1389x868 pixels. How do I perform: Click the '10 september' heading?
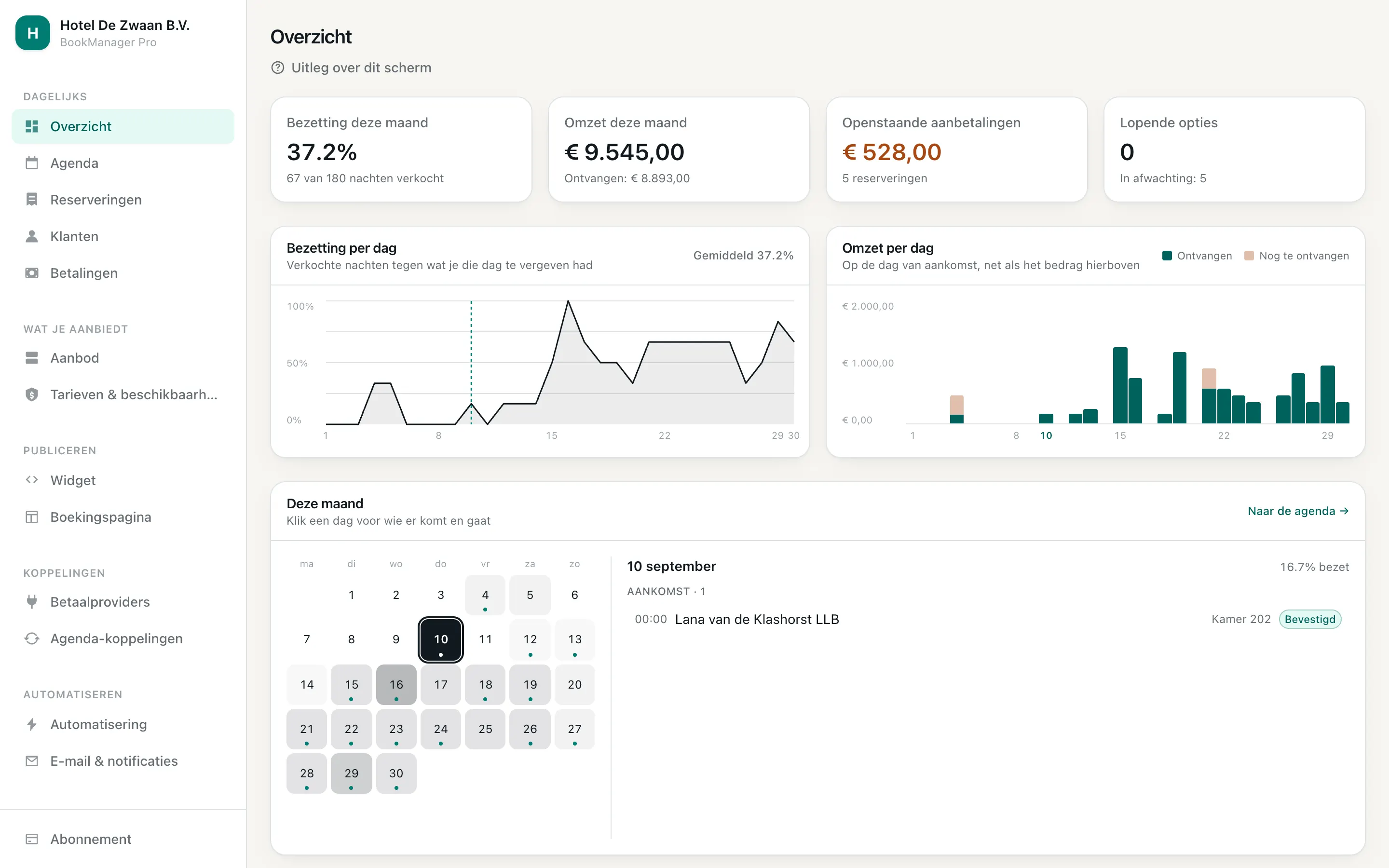[671, 567]
